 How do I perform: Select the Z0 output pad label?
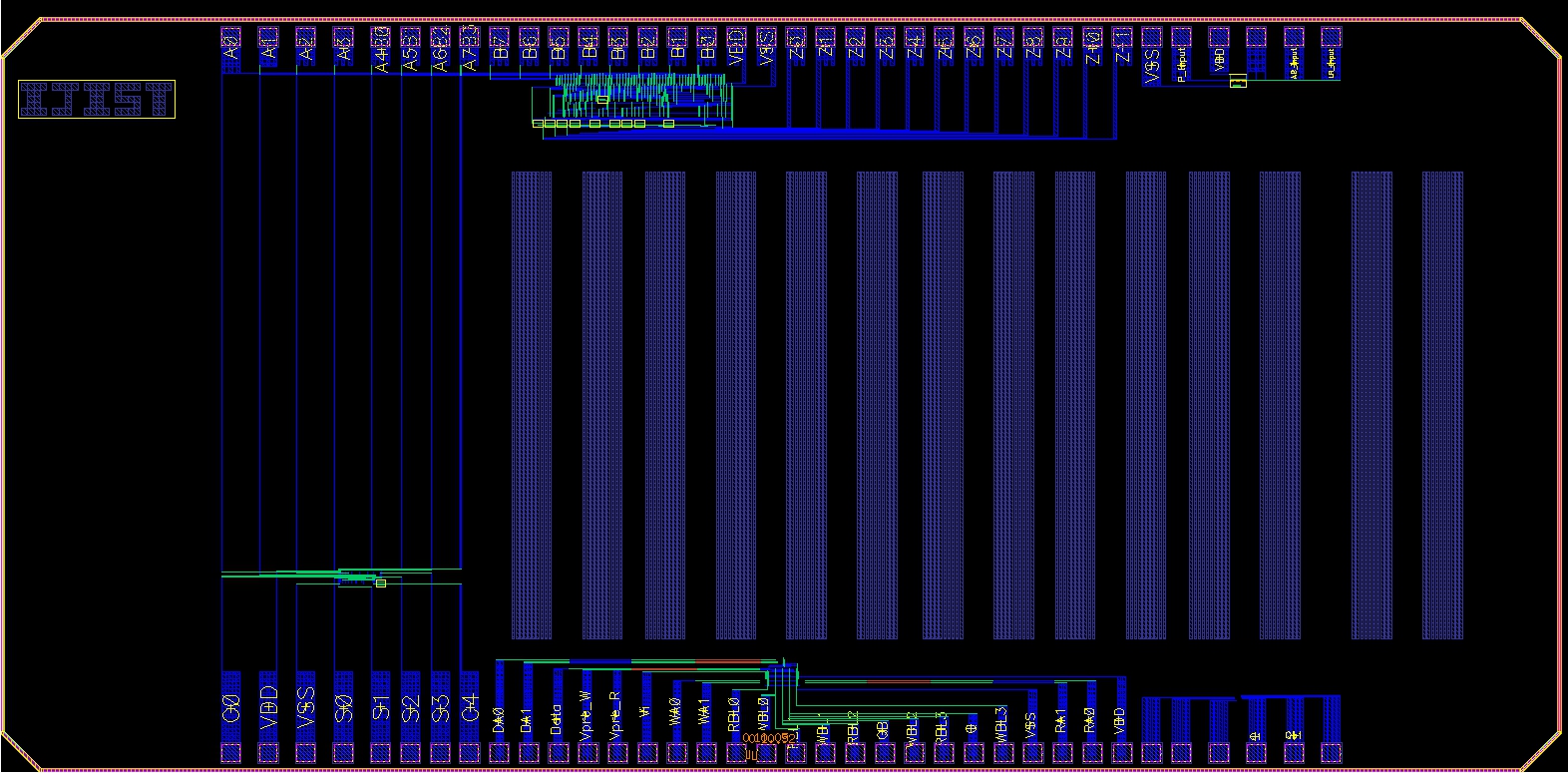796,47
